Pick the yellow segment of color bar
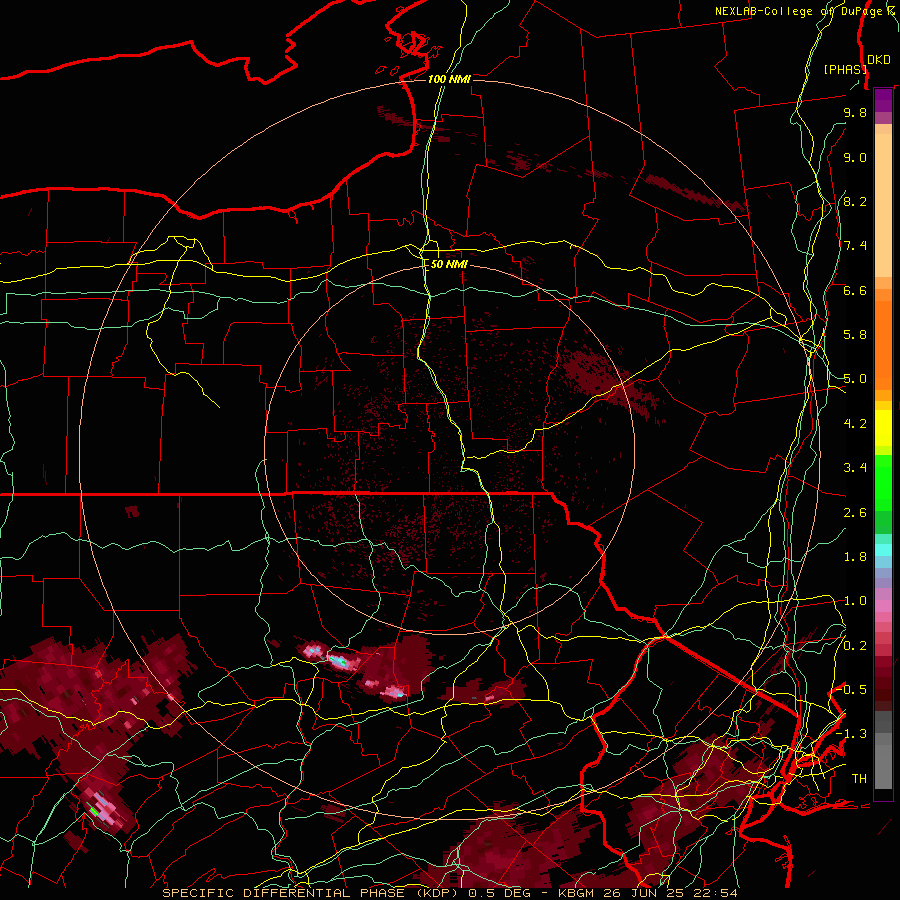This screenshot has height=900, width=900. pyautogui.click(x=883, y=428)
